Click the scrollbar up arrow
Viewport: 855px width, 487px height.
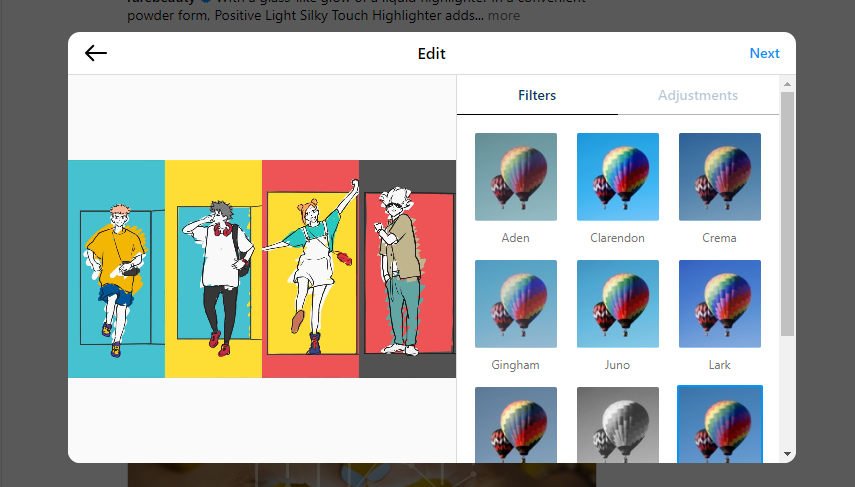click(x=787, y=84)
